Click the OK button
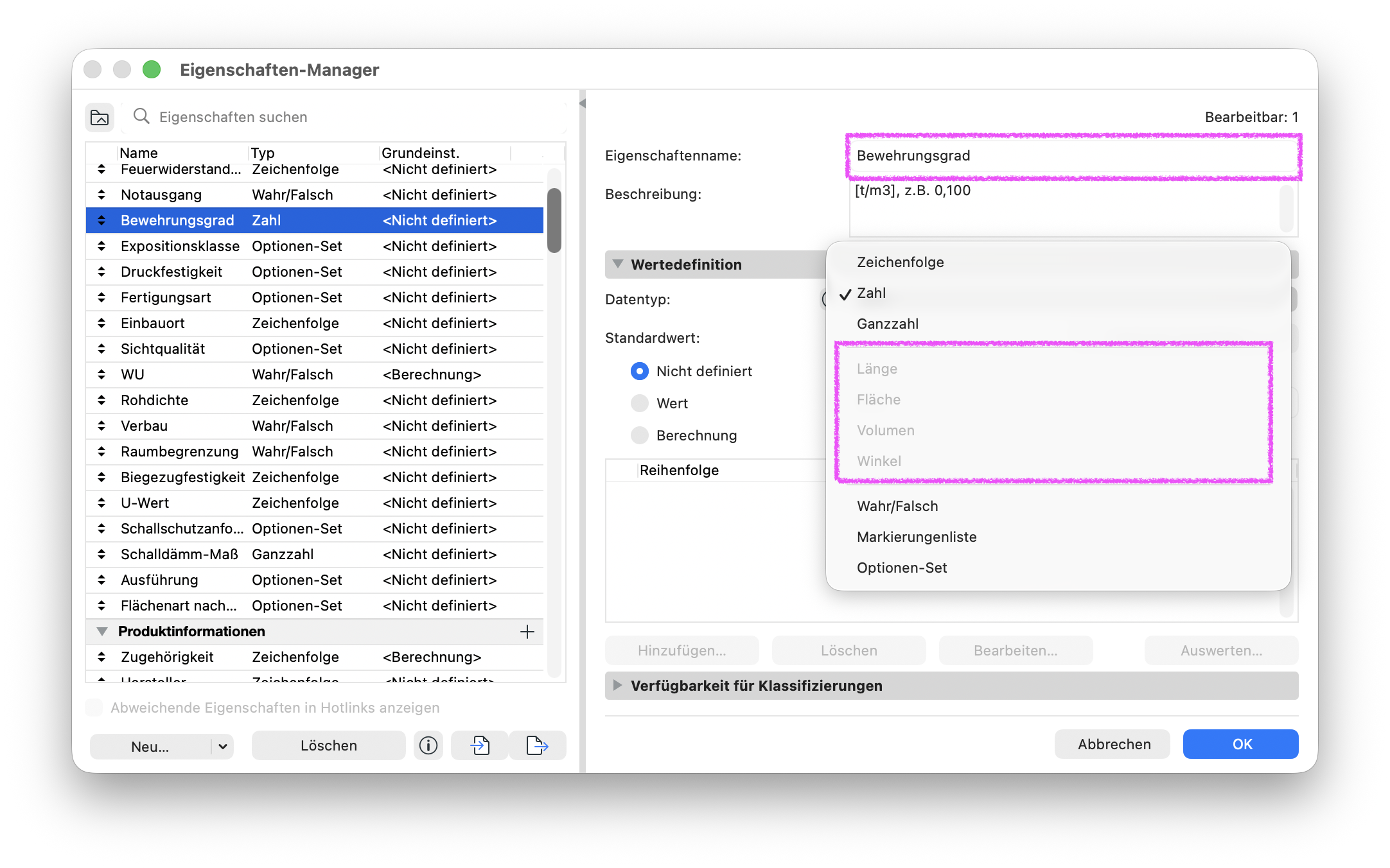This screenshot has height=868, width=1390. coord(1240,744)
